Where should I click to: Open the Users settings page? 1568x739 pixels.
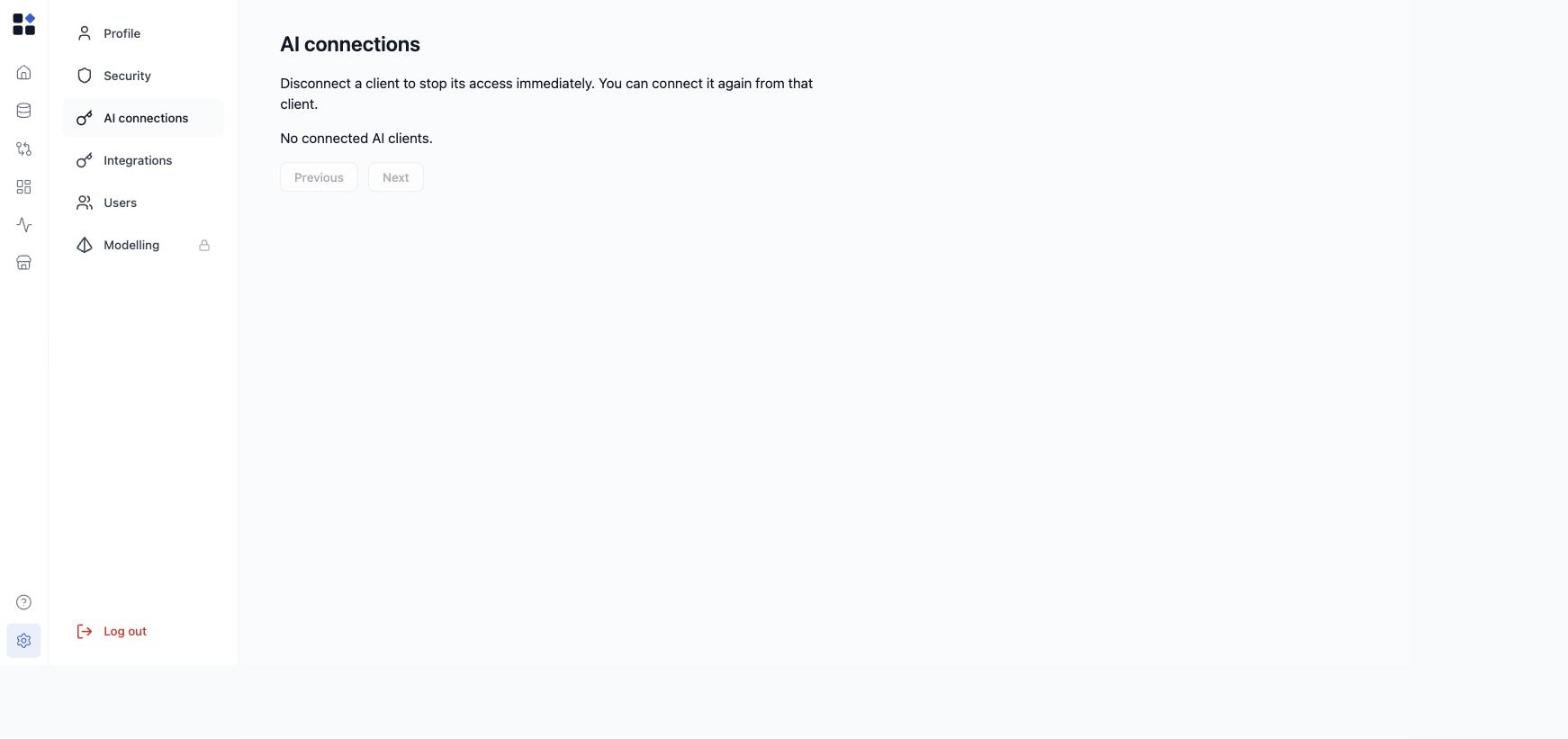tap(143, 203)
